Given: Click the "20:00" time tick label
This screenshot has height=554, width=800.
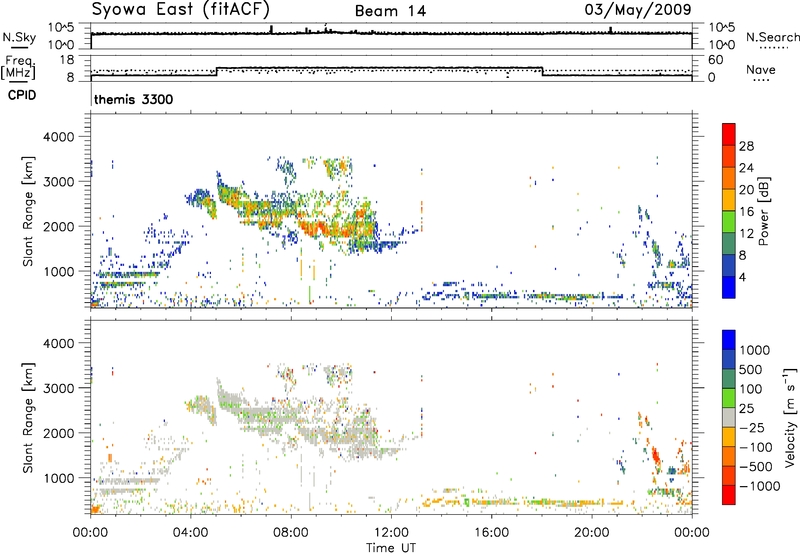Looking at the screenshot, I should point(592,533).
